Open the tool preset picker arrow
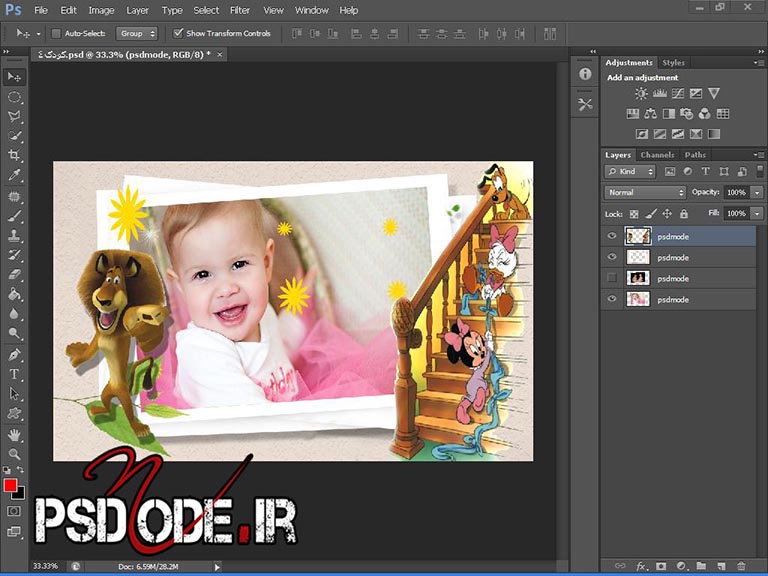The height and width of the screenshot is (576, 768). click(x=38, y=34)
